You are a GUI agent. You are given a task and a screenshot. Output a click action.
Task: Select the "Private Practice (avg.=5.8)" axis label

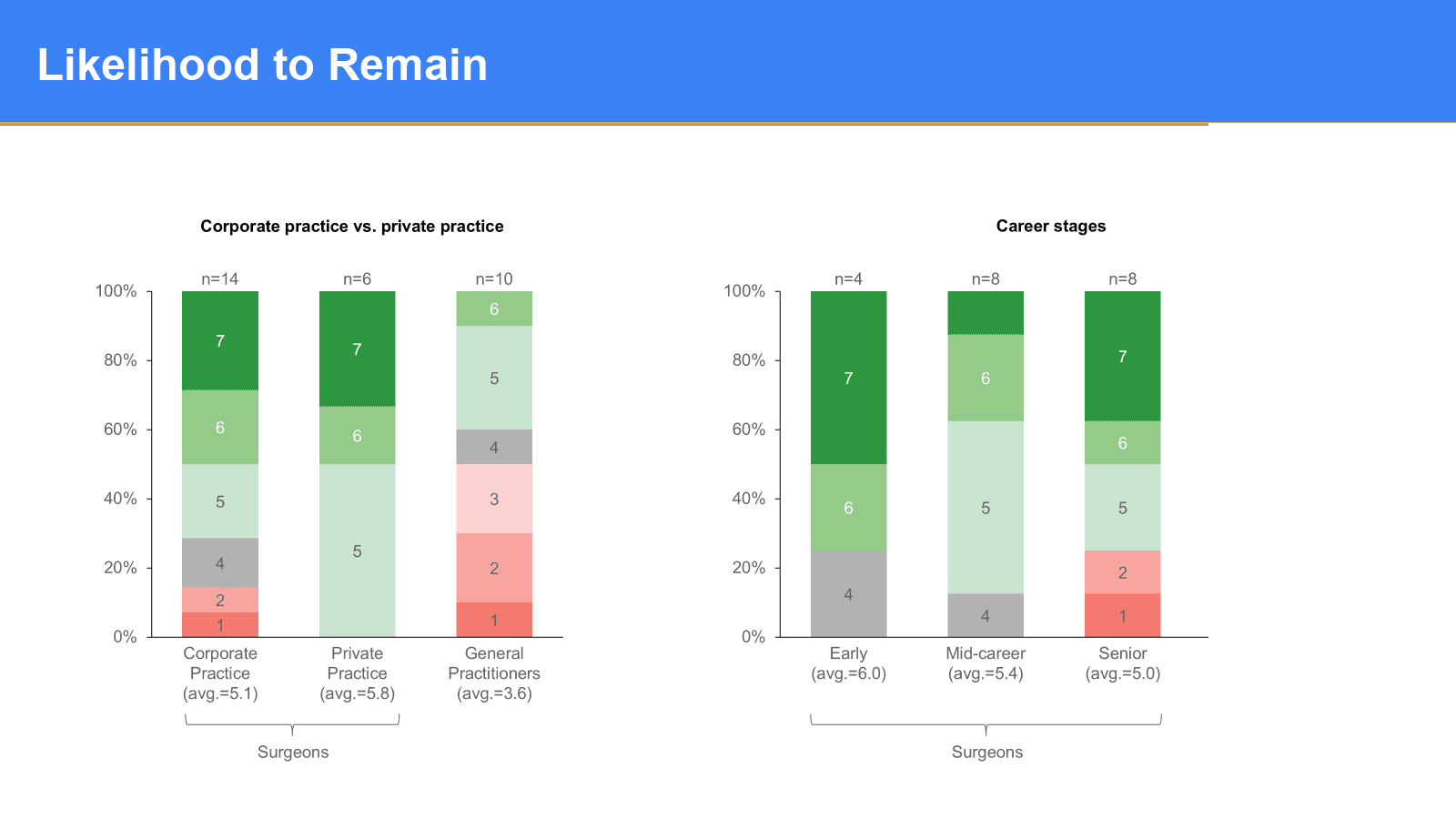[x=357, y=673]
